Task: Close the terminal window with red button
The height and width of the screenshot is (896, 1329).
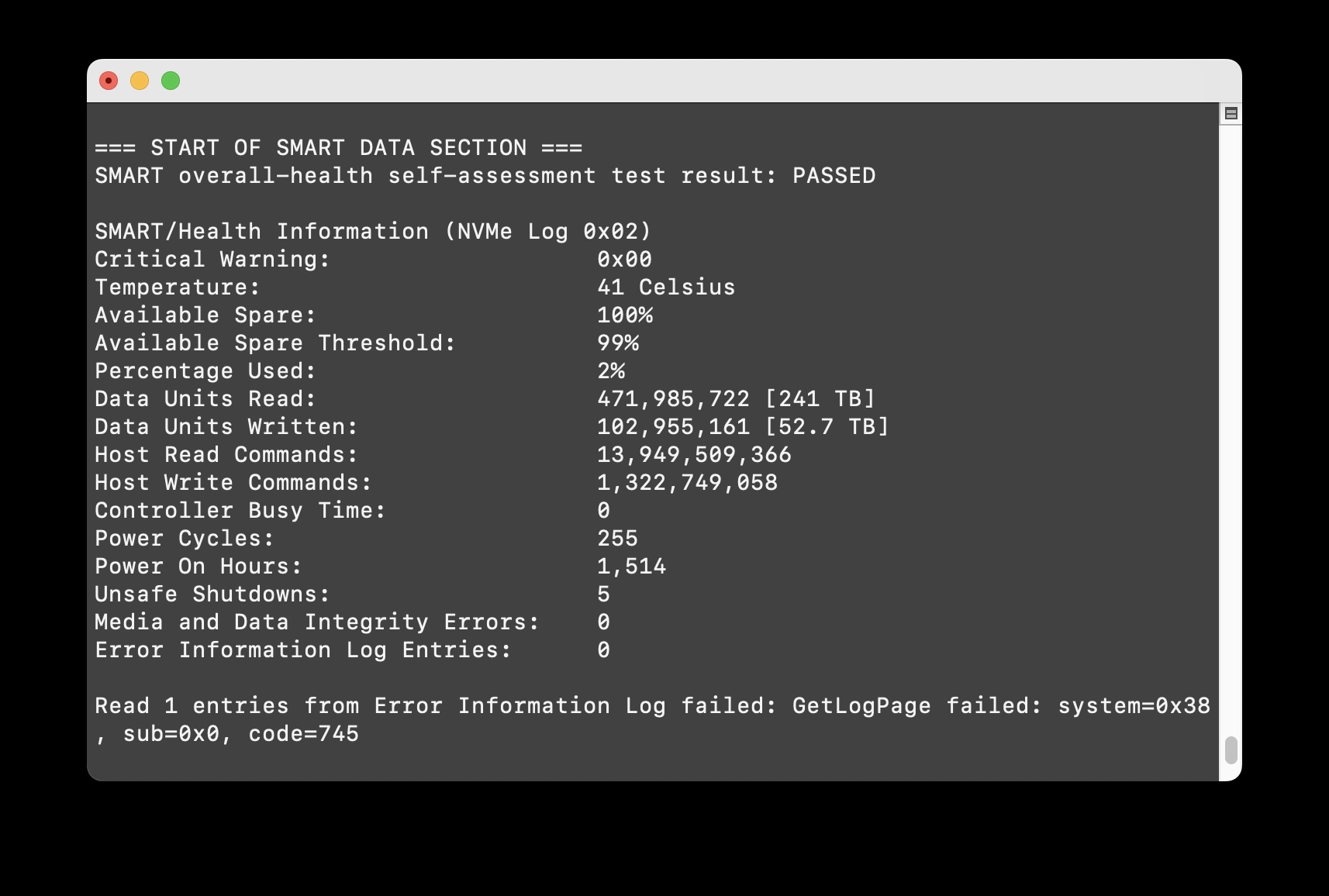Action: 109,81
